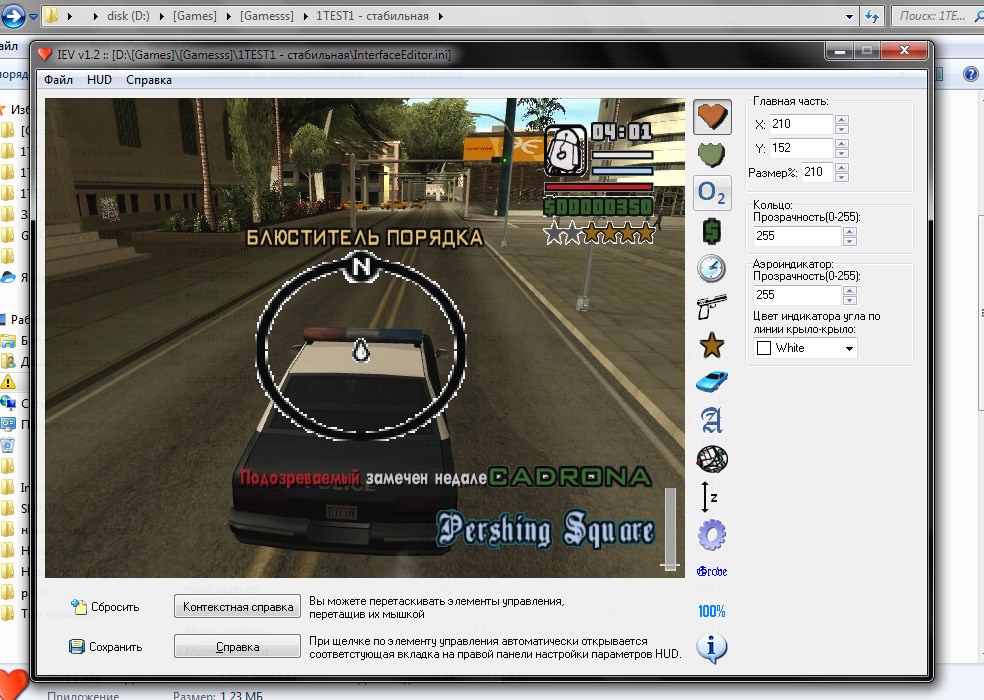Click the [Games] breadcrumb in address bar

tap(195, 16)
